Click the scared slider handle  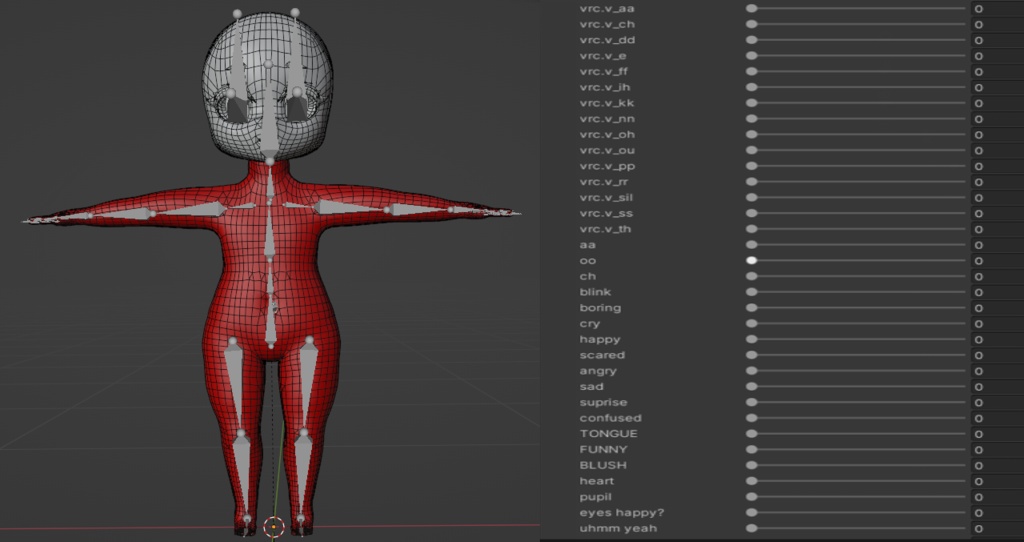click(x=752, y=355)
